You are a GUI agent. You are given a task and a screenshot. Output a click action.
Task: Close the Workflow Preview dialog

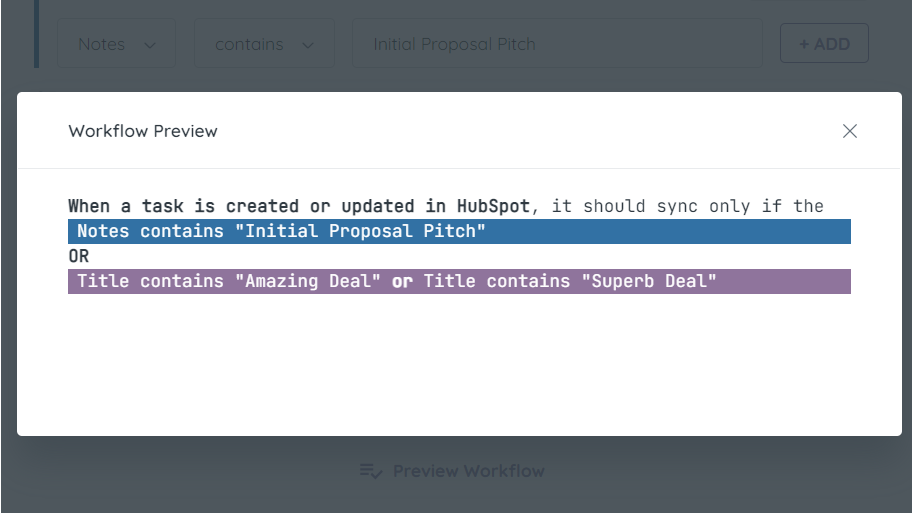click(x=850, y=131)
